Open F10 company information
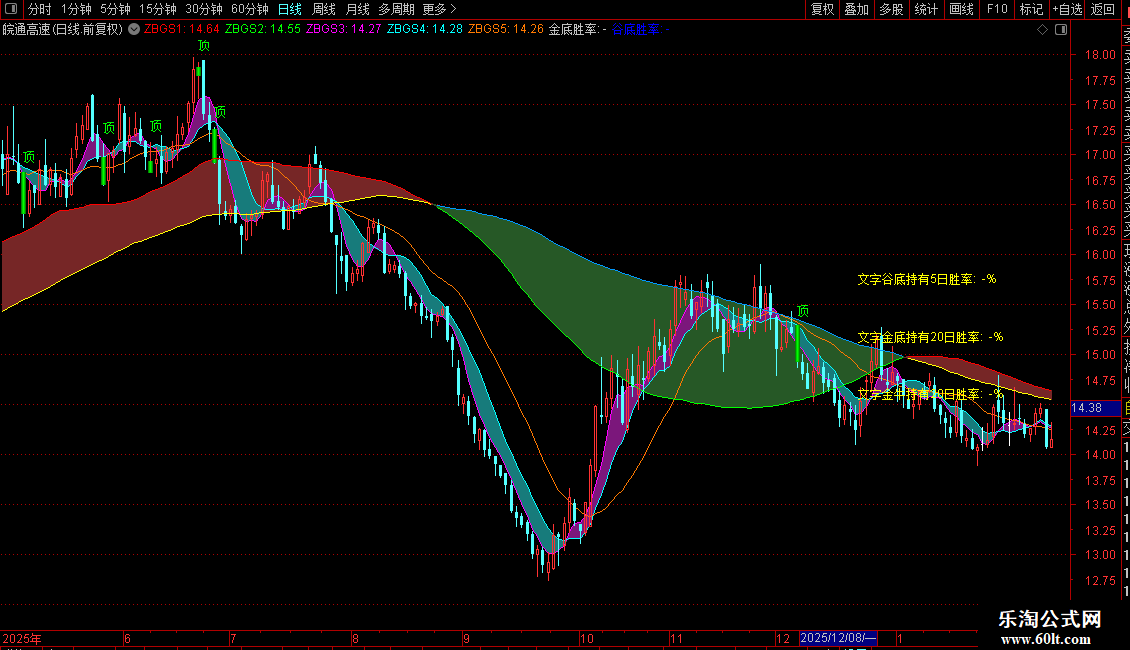The width and height of the screenshot is (1130, 650). (997, 9)
